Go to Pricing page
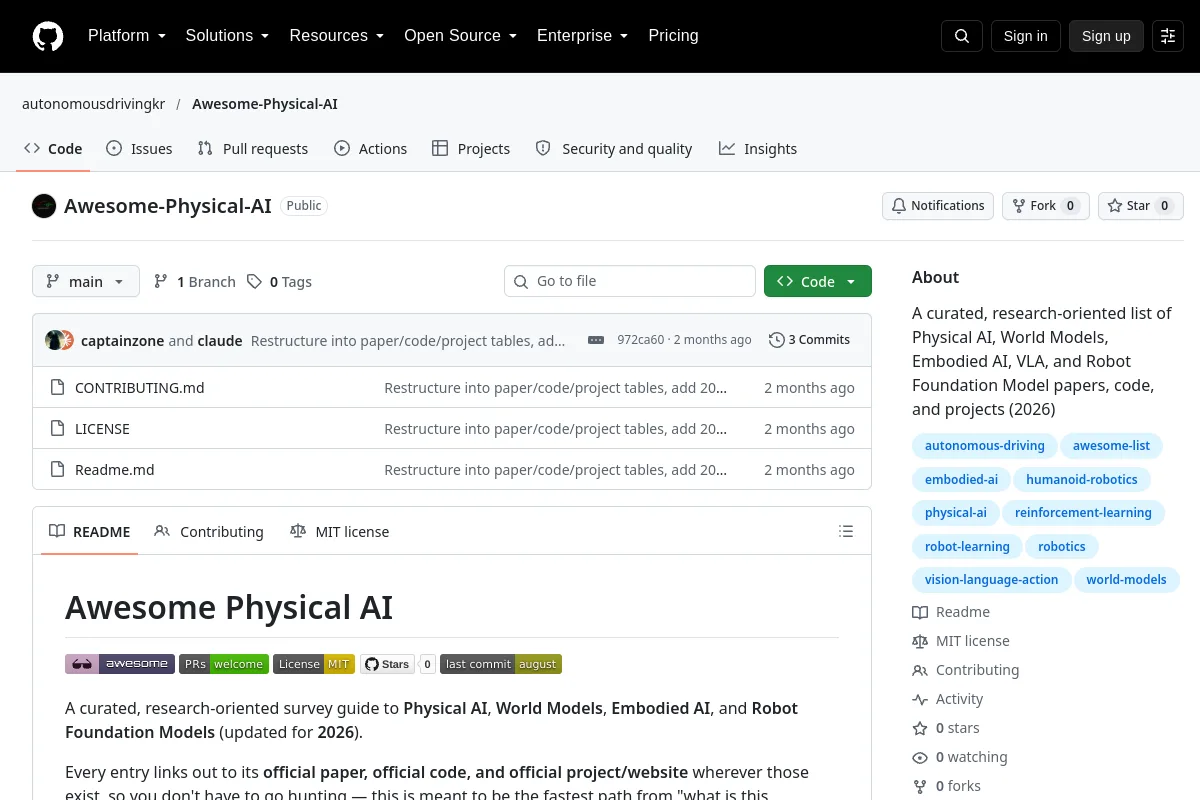The width and height of the screenshot is (1200, 800). point(673,36)
